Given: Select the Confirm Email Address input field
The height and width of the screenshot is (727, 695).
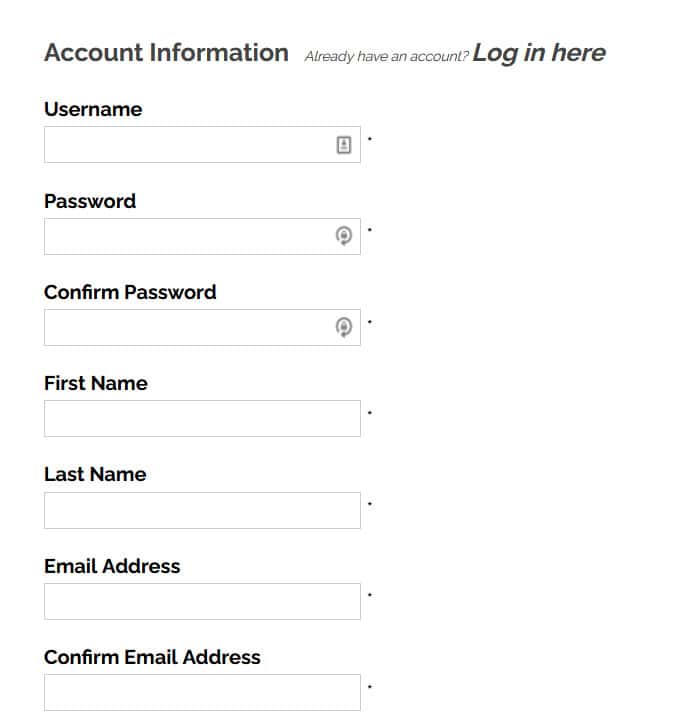Looking at the screenshot, I should tap(202, 692).
